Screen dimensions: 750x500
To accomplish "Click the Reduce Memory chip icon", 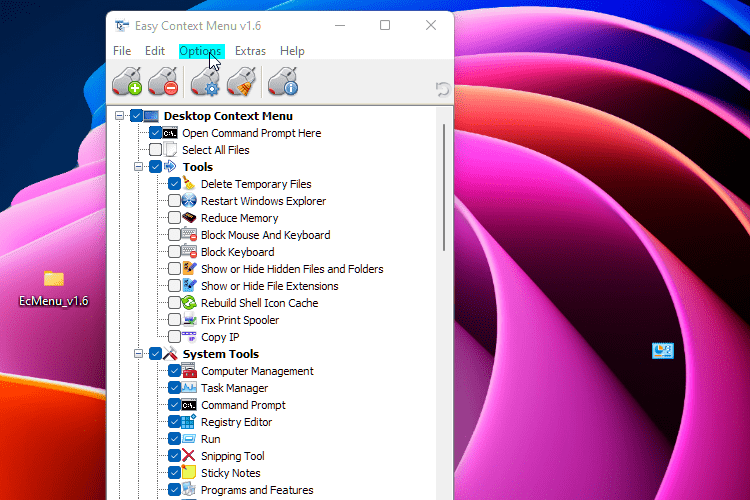I will point(189,218).
